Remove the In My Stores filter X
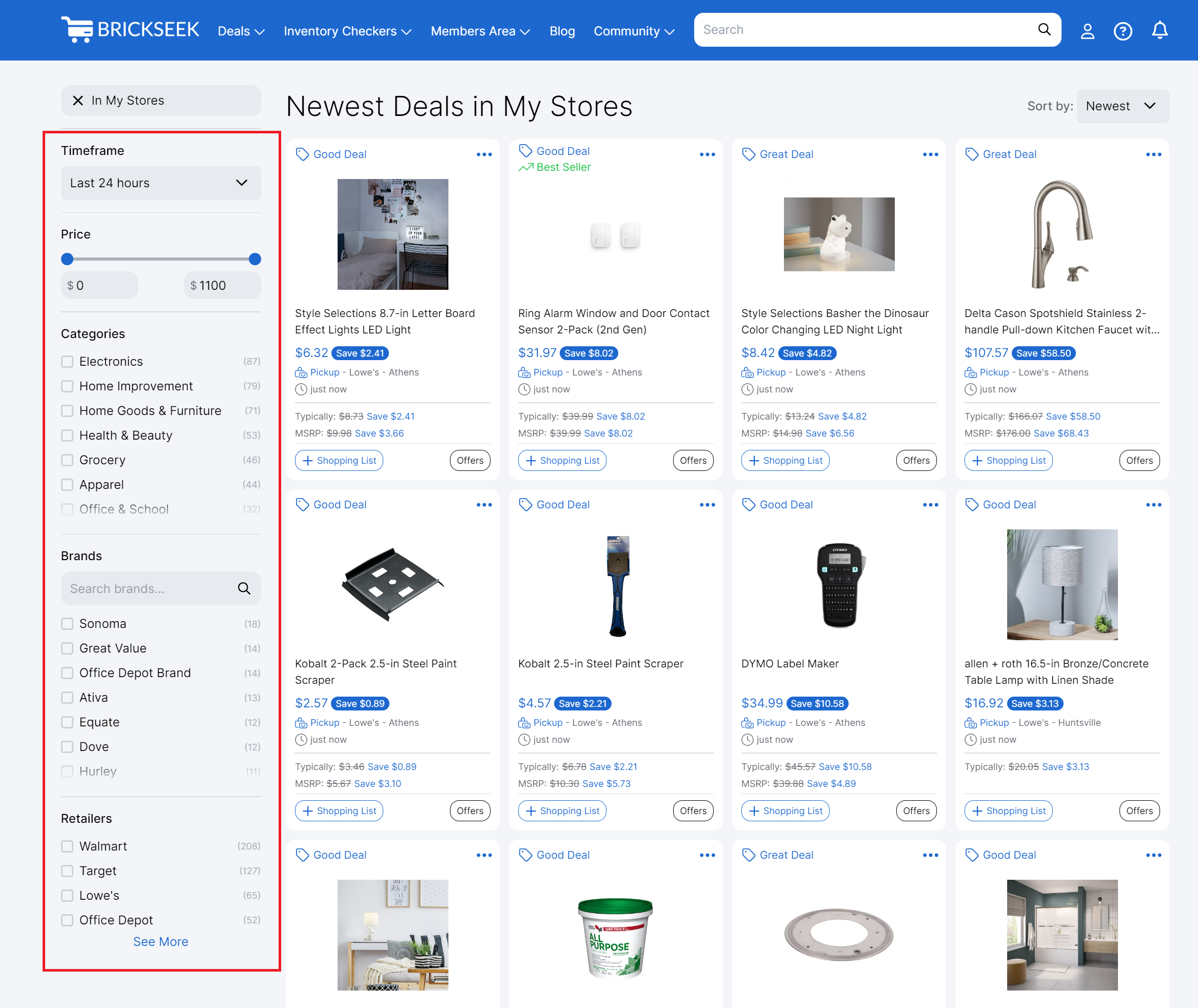 click(x=78, y=101)
